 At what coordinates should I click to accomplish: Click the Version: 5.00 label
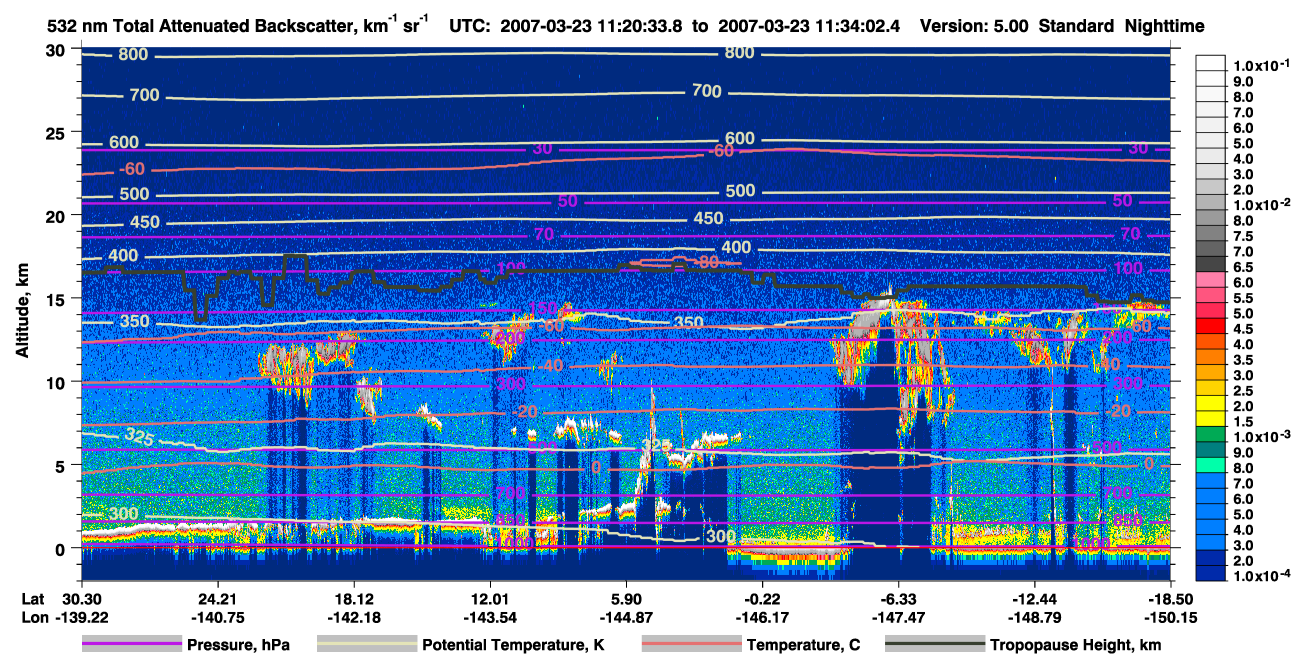click(x=975, y=26)
